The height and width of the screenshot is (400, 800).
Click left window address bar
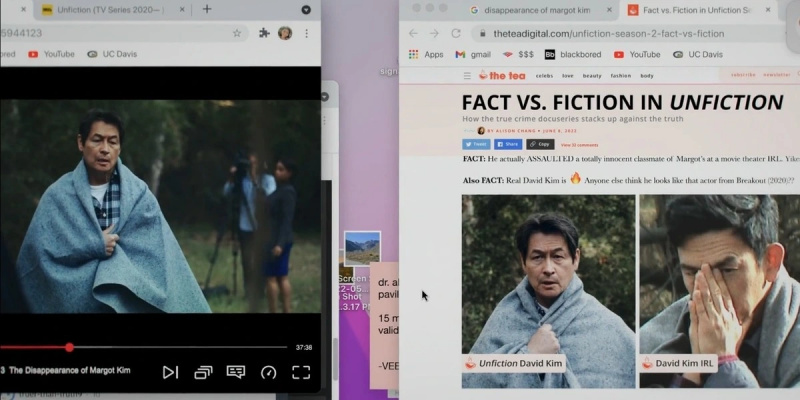coord(122,33)
